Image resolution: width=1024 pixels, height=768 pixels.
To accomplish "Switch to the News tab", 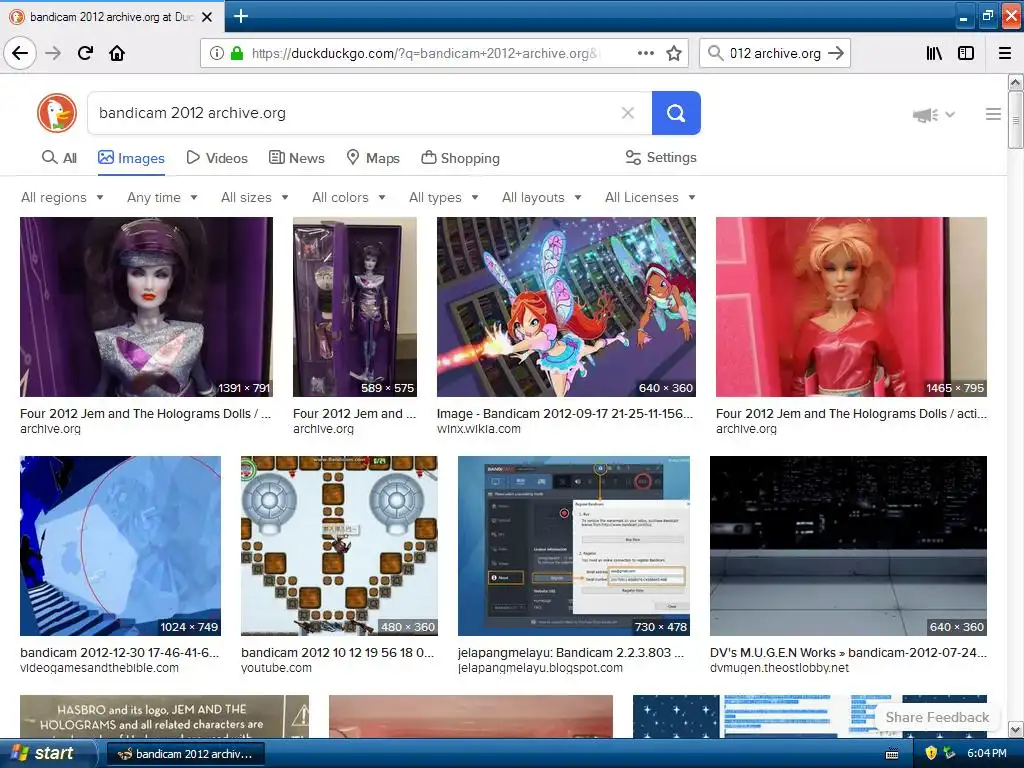I will coord(296,158).
